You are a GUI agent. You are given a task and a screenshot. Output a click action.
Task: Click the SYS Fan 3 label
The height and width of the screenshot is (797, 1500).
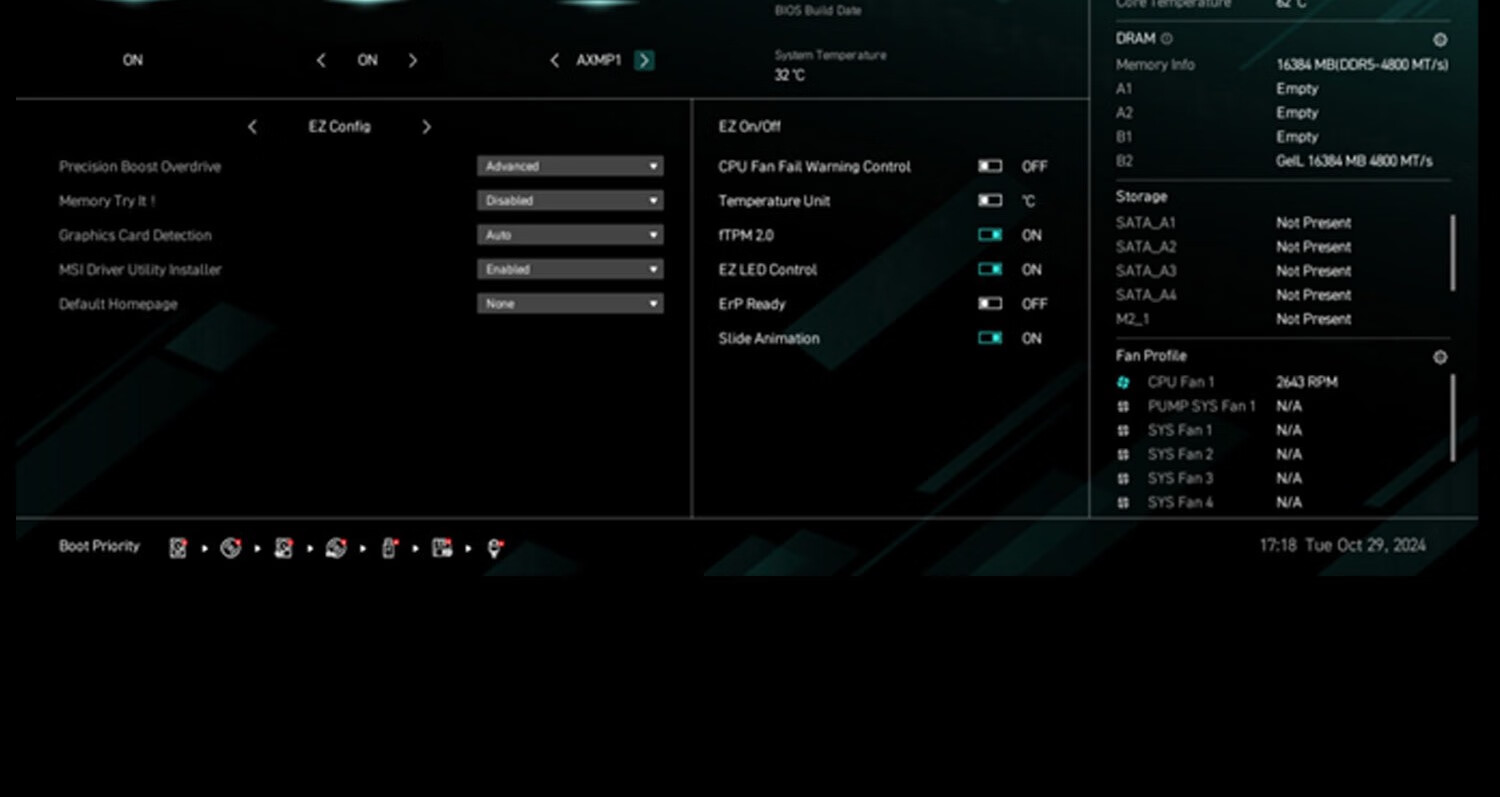pos(1180,478)
